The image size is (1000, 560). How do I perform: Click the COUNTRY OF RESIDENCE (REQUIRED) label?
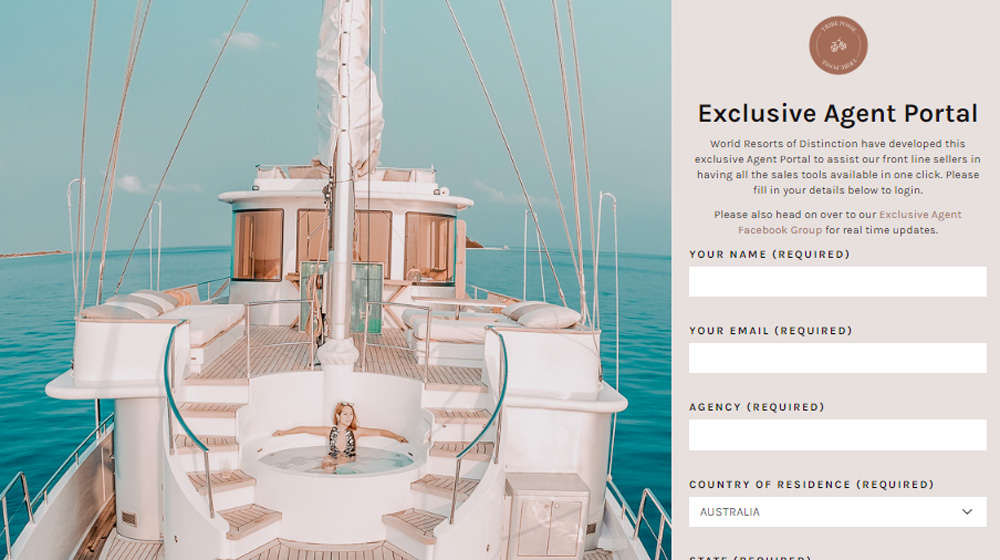811,484
